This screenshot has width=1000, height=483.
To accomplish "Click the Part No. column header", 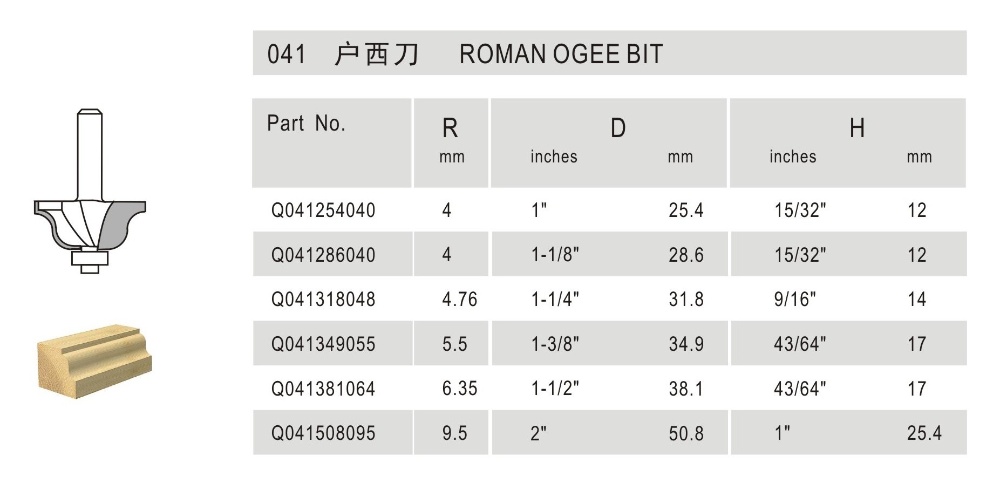I will (306, 125).
